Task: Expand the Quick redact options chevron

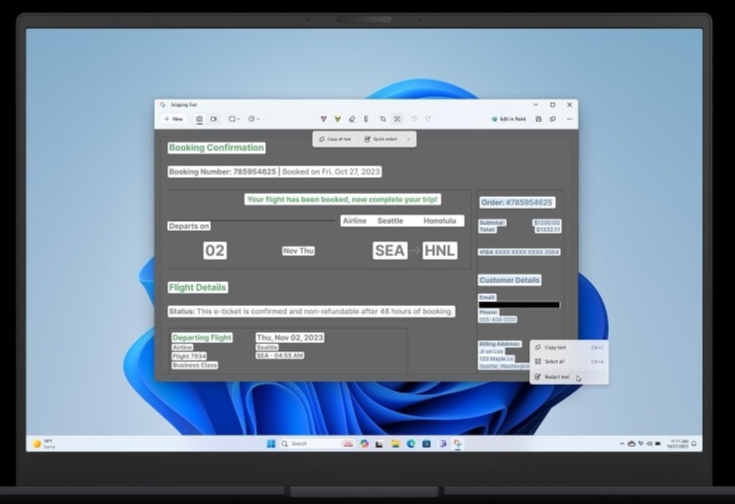Action: tap(408, 139)
